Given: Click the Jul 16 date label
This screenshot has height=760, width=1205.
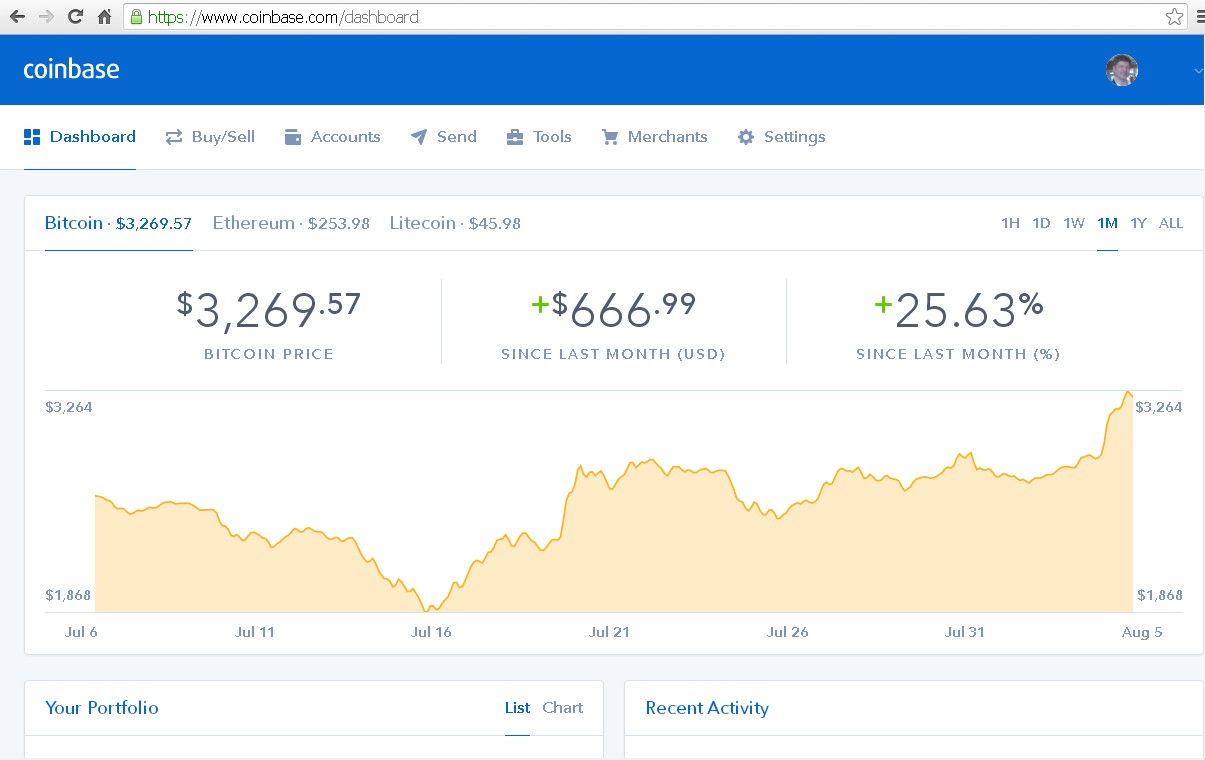Looking at the screenshot, I should (x=431, y=632).
